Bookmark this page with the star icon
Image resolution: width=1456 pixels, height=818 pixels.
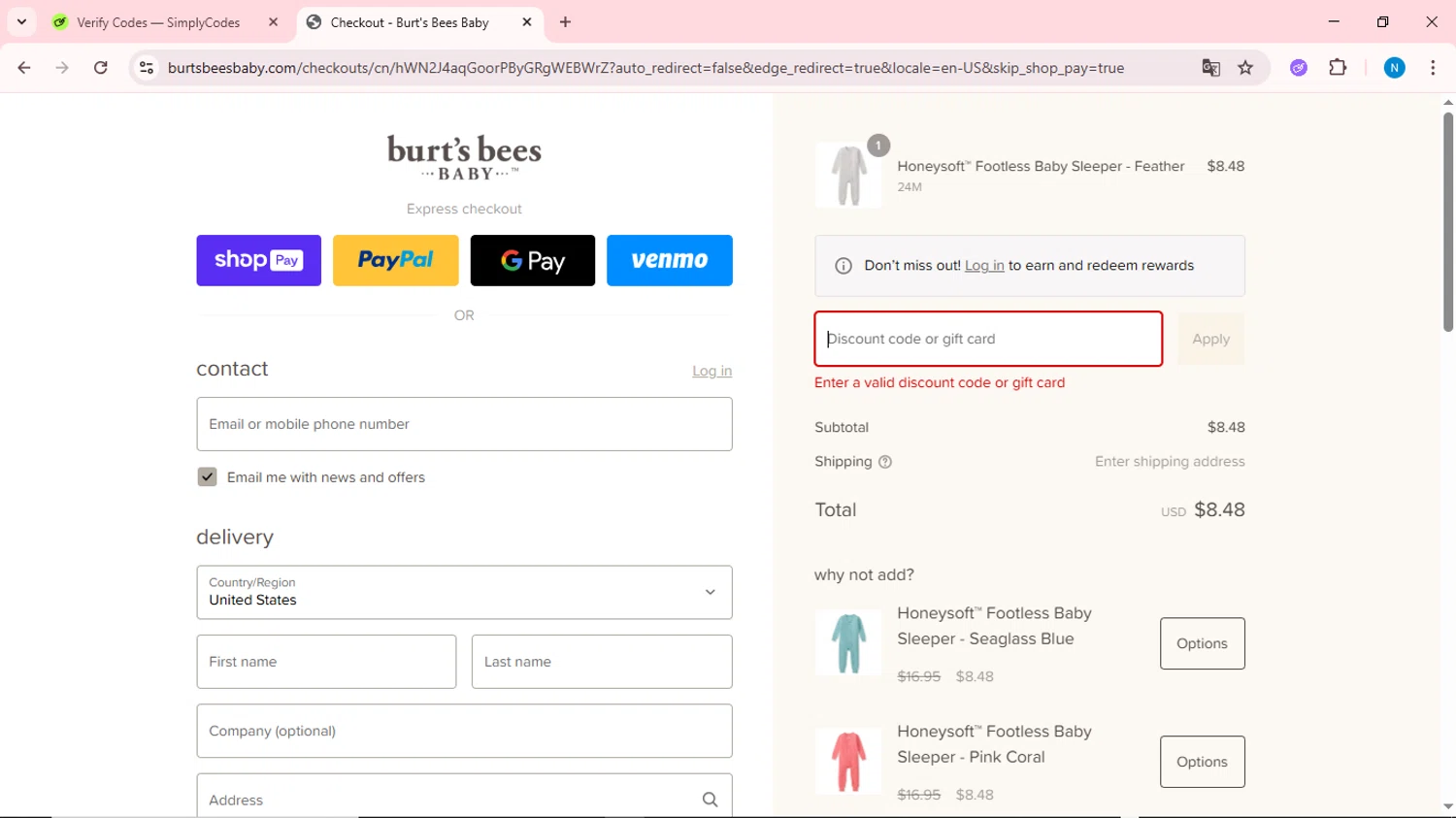[1245, 68]
